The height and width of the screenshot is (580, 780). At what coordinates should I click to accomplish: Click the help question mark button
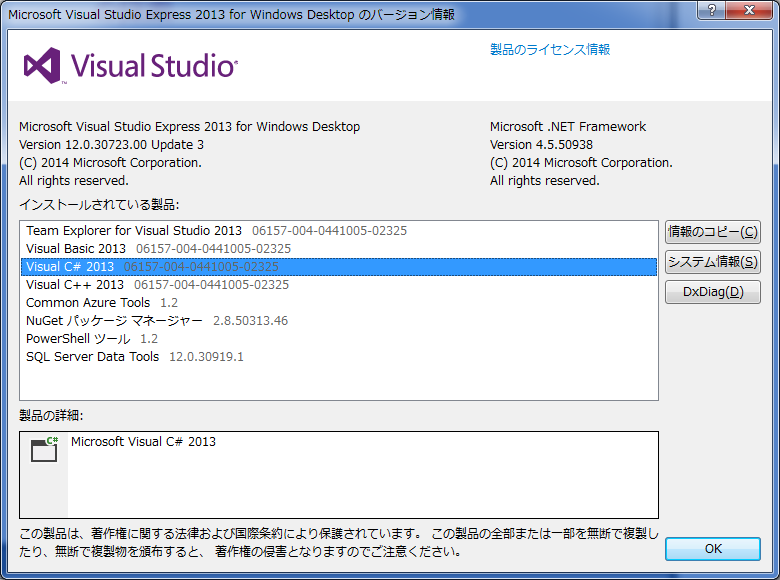pos(711,9)
